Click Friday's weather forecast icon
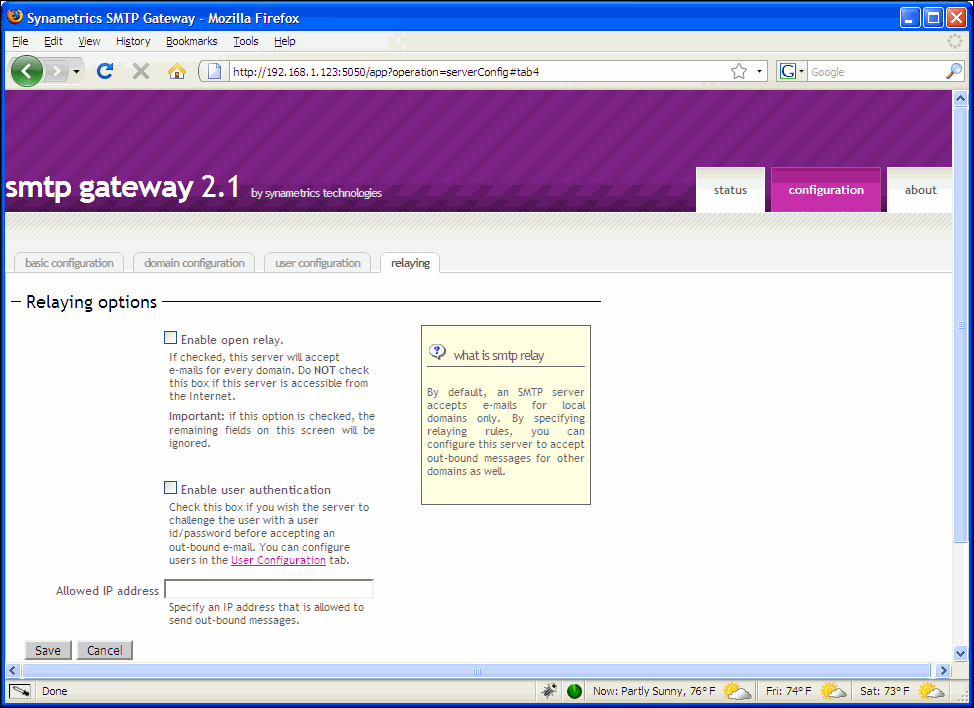The width and height of the screenshot is (974, 708). (x=833, y=691)
